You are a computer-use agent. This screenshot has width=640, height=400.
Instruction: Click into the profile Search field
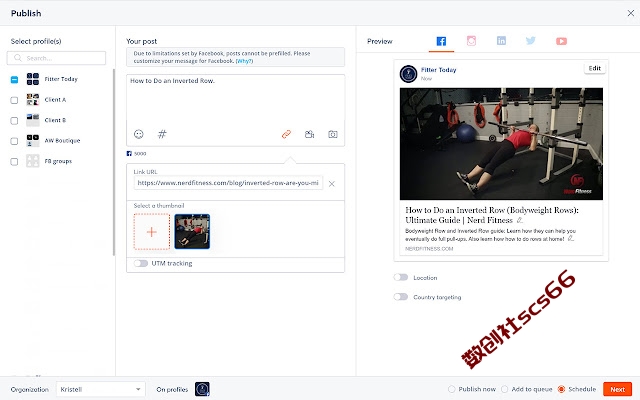[56, 58]
